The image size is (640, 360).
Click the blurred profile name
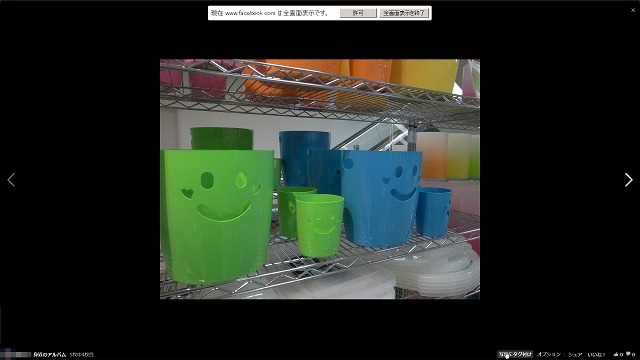(x=16, y=355)
